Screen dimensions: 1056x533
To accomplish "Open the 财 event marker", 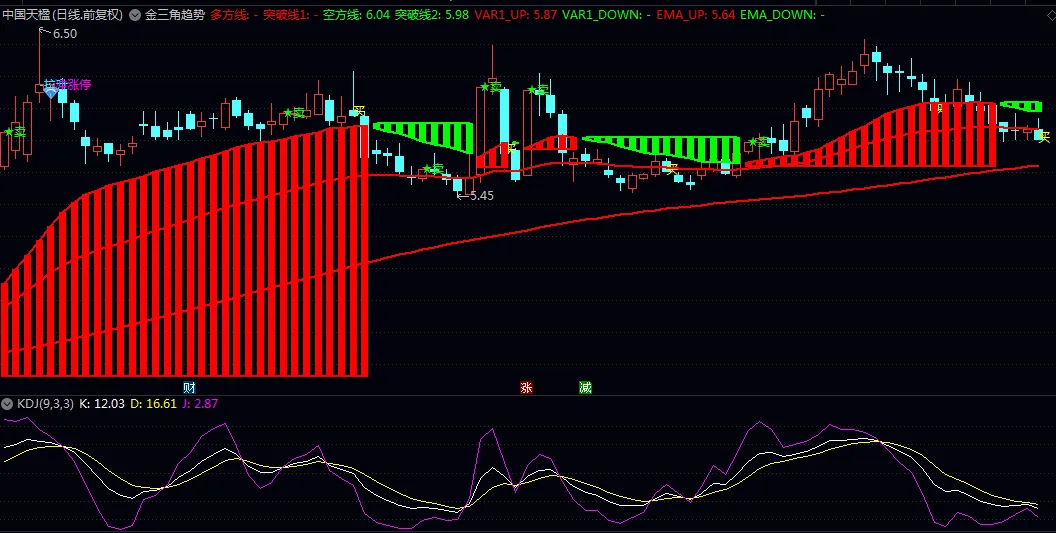I will pos(189,387).
